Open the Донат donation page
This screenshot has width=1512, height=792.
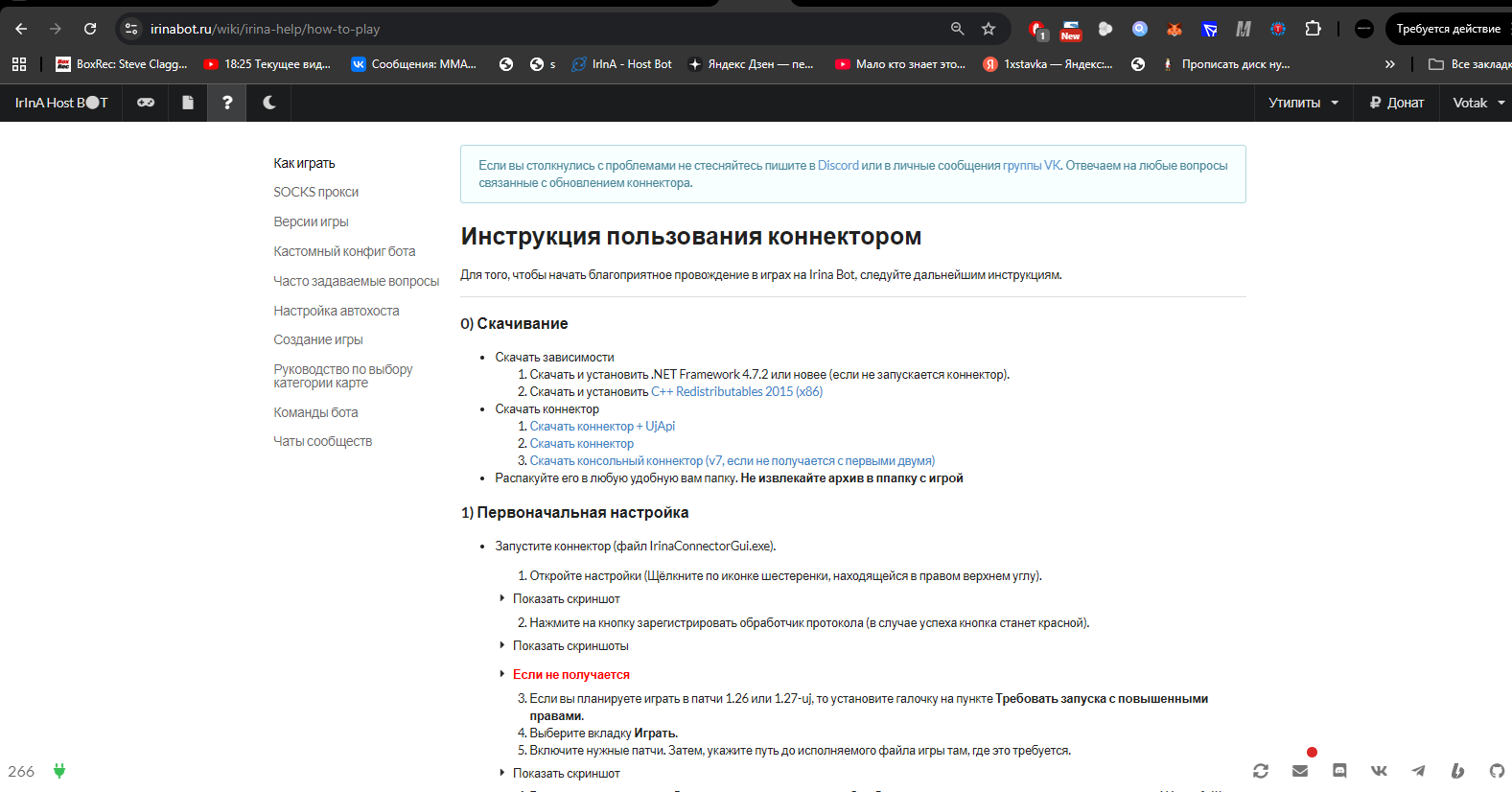point(1396,103)
